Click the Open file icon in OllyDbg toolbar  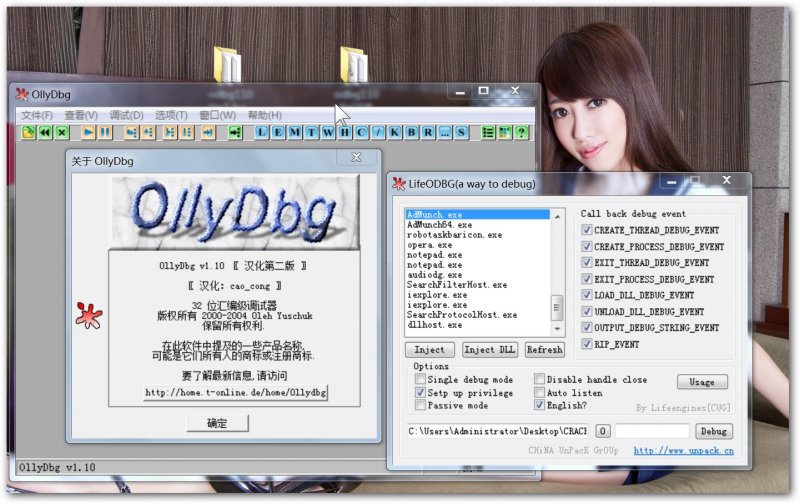[28, 133]
